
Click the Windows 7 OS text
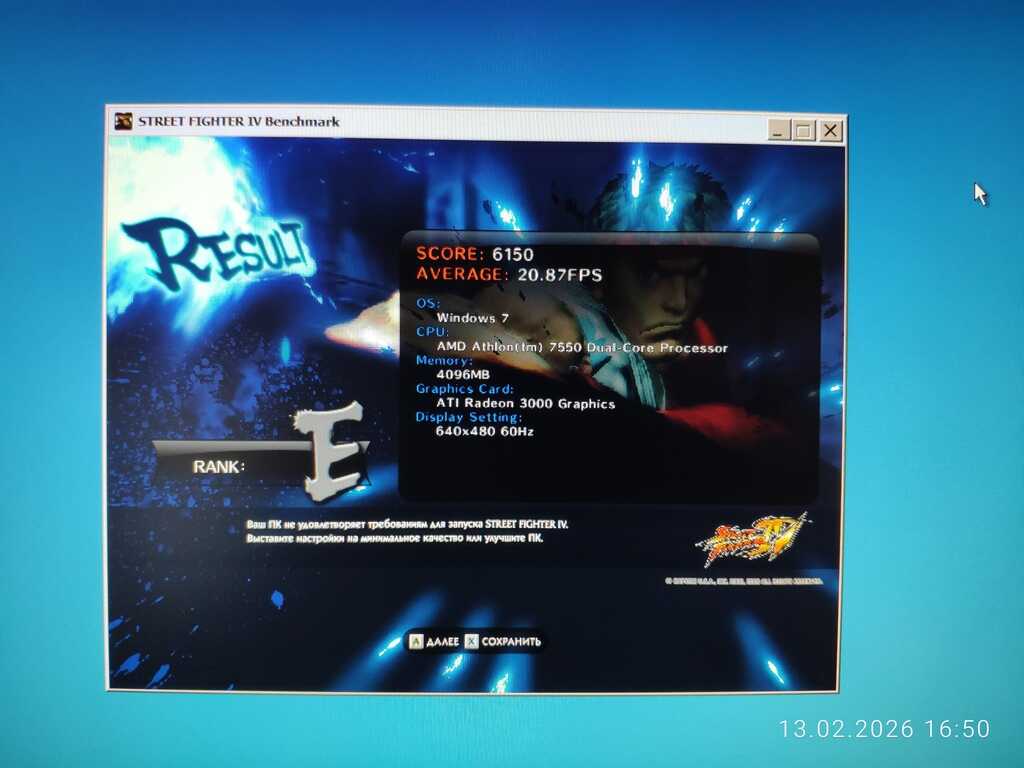tap(473, 318)
